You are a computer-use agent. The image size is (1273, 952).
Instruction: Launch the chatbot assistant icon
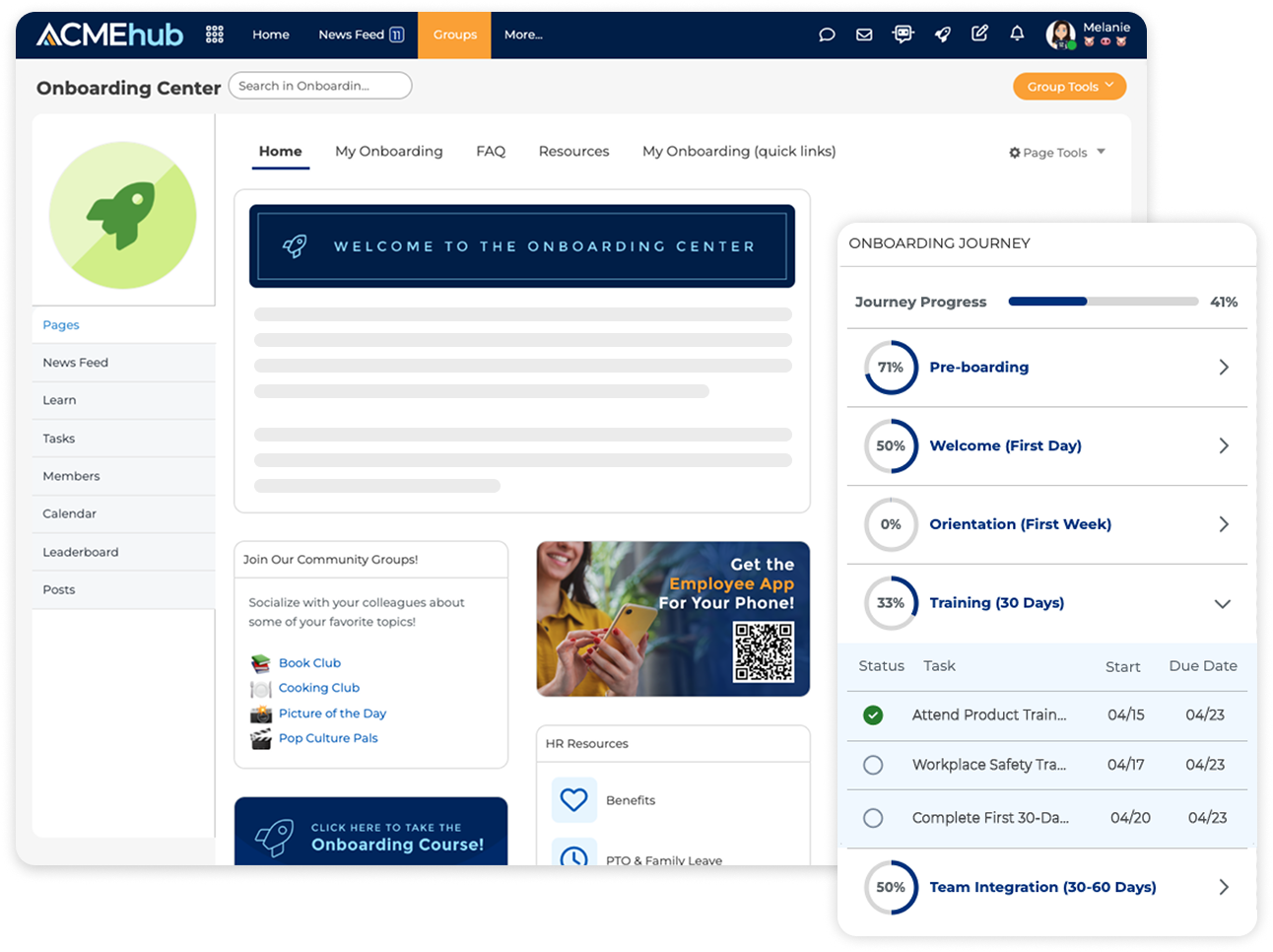point(903,34)
